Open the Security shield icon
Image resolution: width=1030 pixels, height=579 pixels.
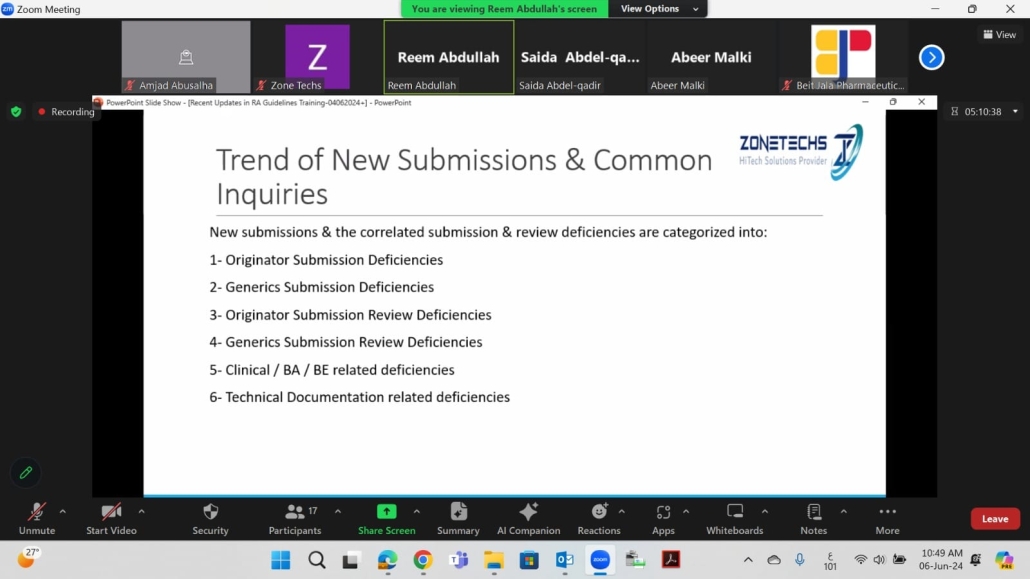(210, 513)
